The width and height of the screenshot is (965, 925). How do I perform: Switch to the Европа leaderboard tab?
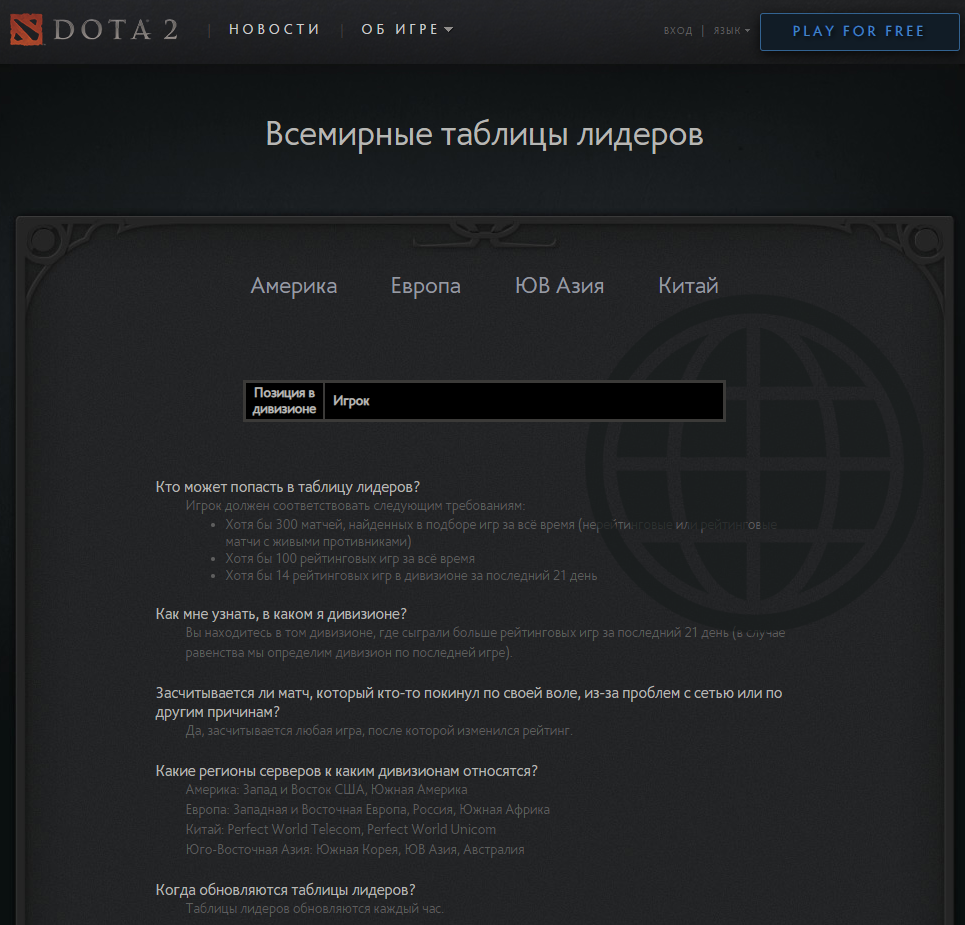(425, 285)
